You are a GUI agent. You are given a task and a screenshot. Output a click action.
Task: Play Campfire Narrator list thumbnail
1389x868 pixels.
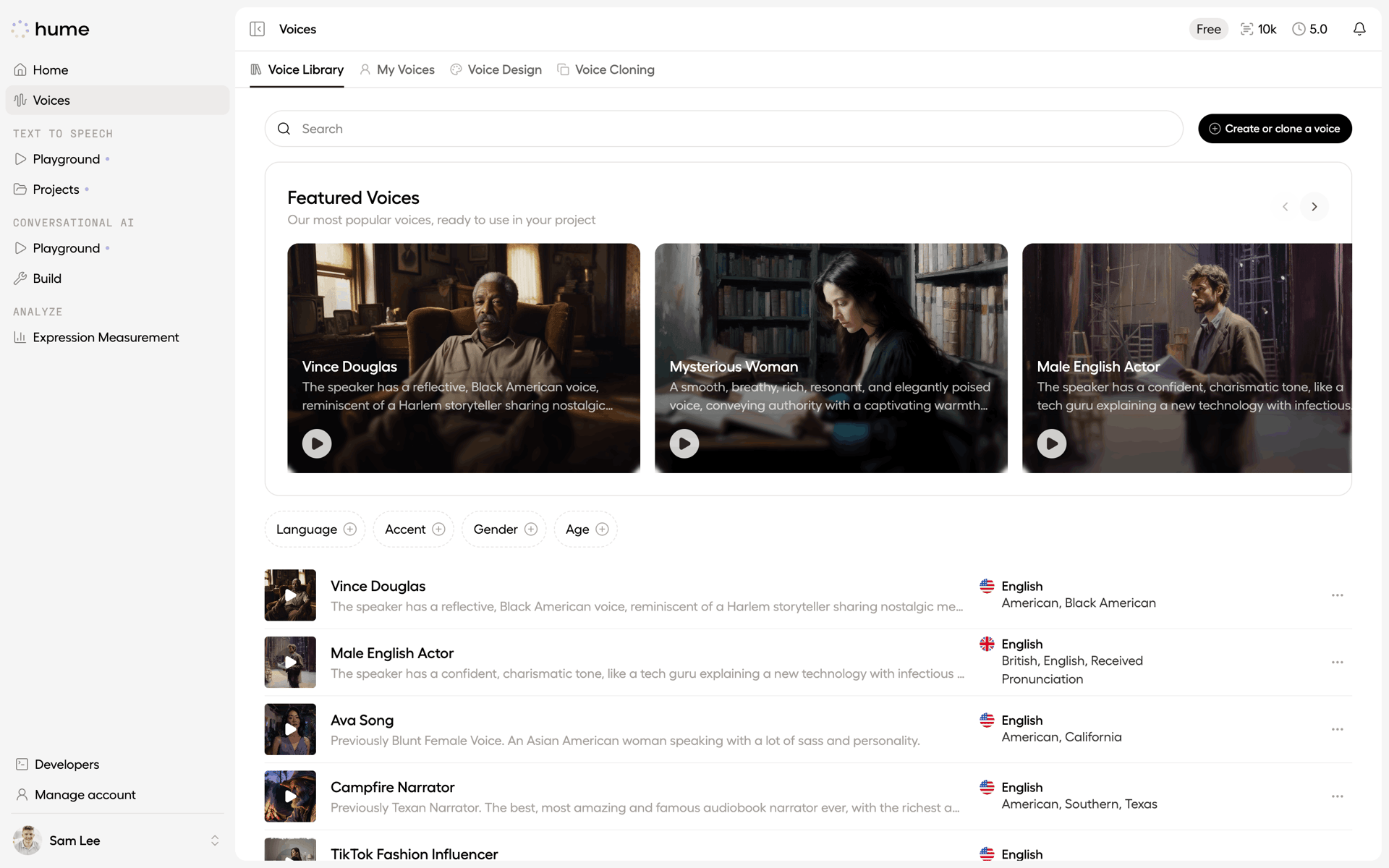290,796
